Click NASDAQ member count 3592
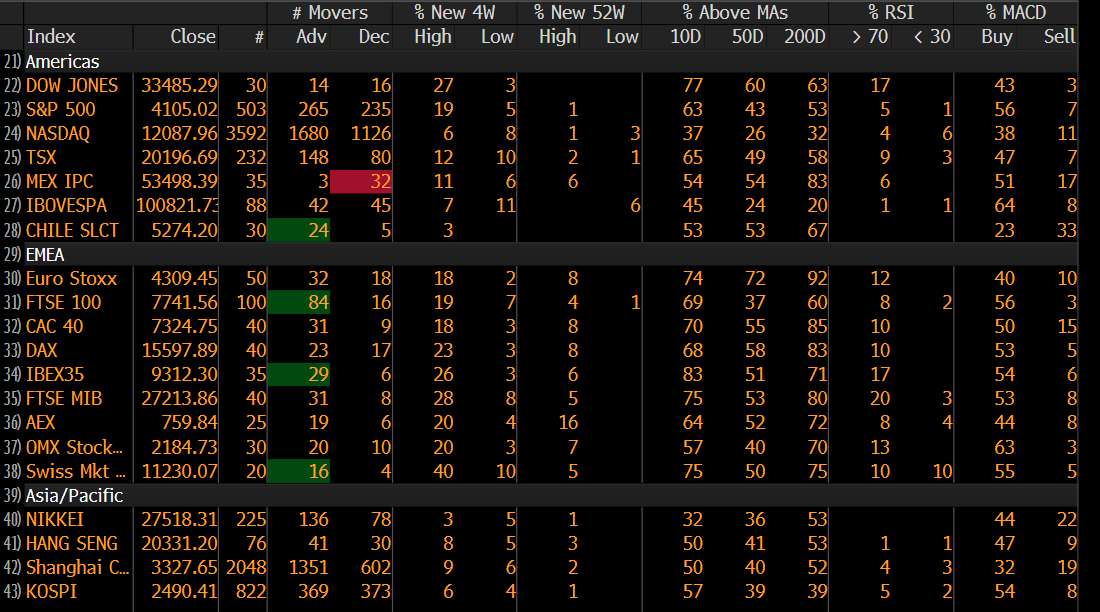Screen dimensions: 1100x612 pos(246,133)
